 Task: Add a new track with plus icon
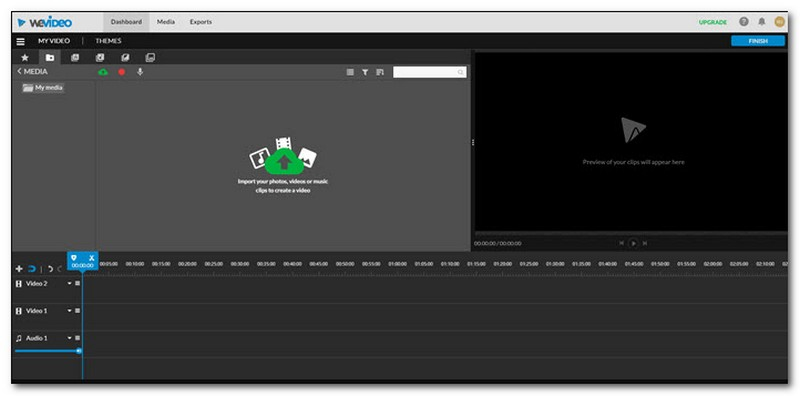(x=19, y=269)
